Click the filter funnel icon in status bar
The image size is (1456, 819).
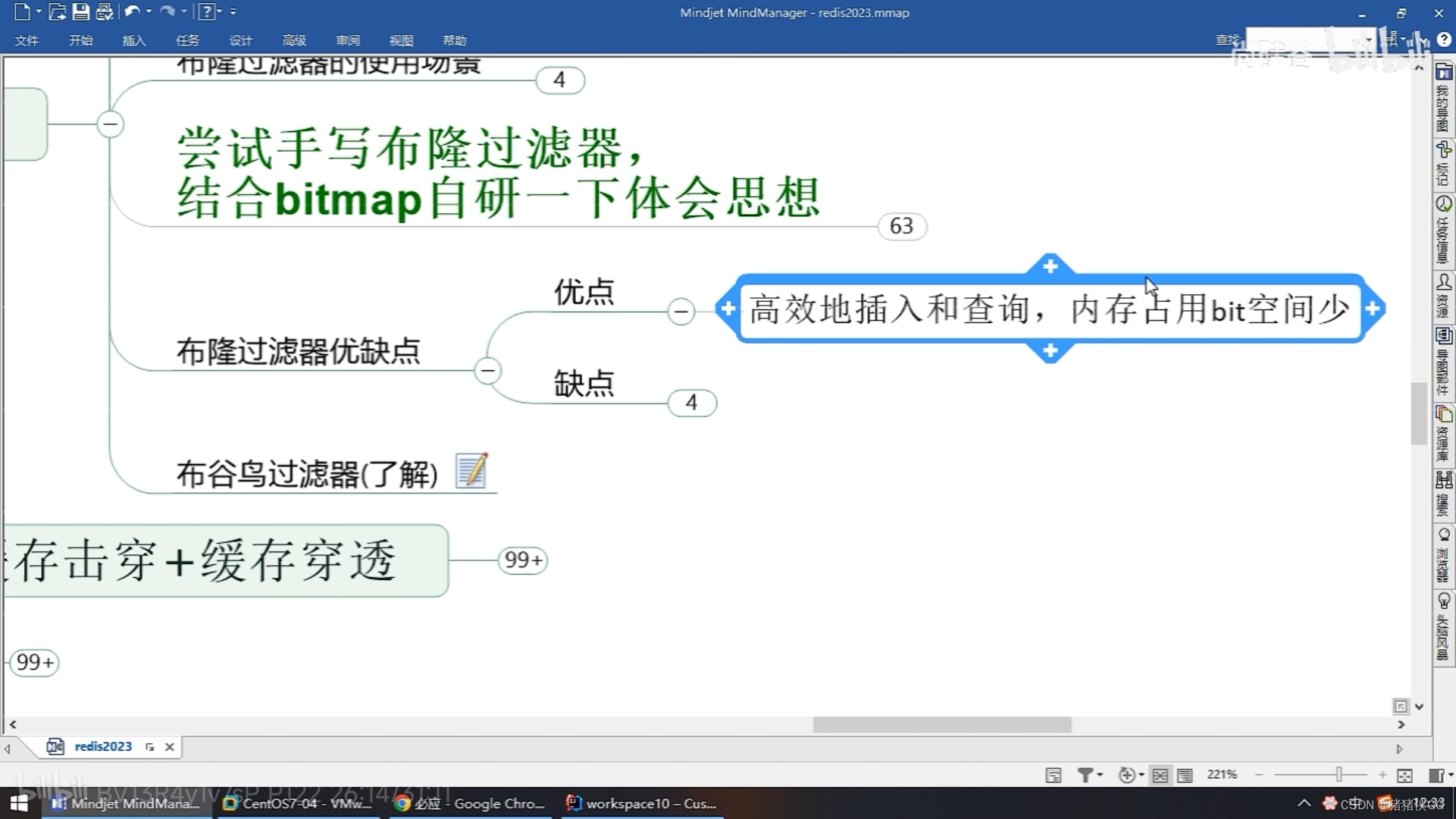1085,774
